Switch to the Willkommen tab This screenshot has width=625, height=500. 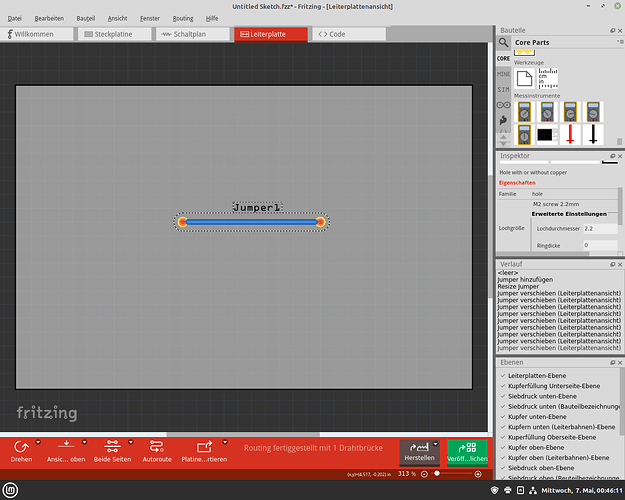pyautogui.click(x=36, y=34)
